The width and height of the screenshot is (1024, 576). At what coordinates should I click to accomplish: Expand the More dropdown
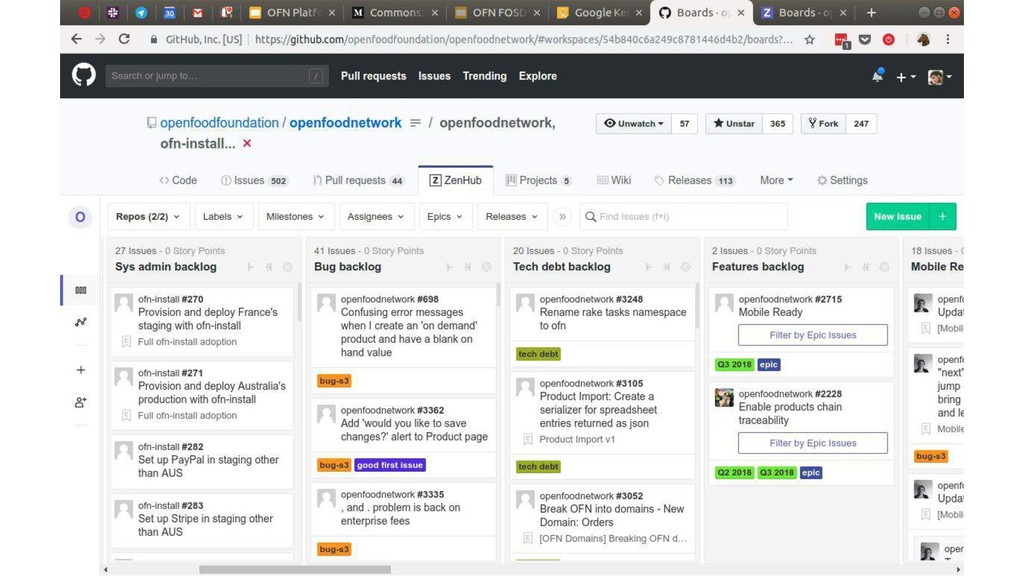[x=776, y=180]
